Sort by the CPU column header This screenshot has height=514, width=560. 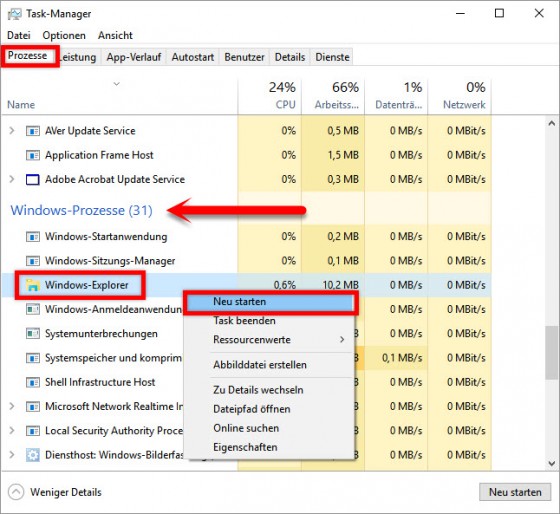tap(270, 96)
